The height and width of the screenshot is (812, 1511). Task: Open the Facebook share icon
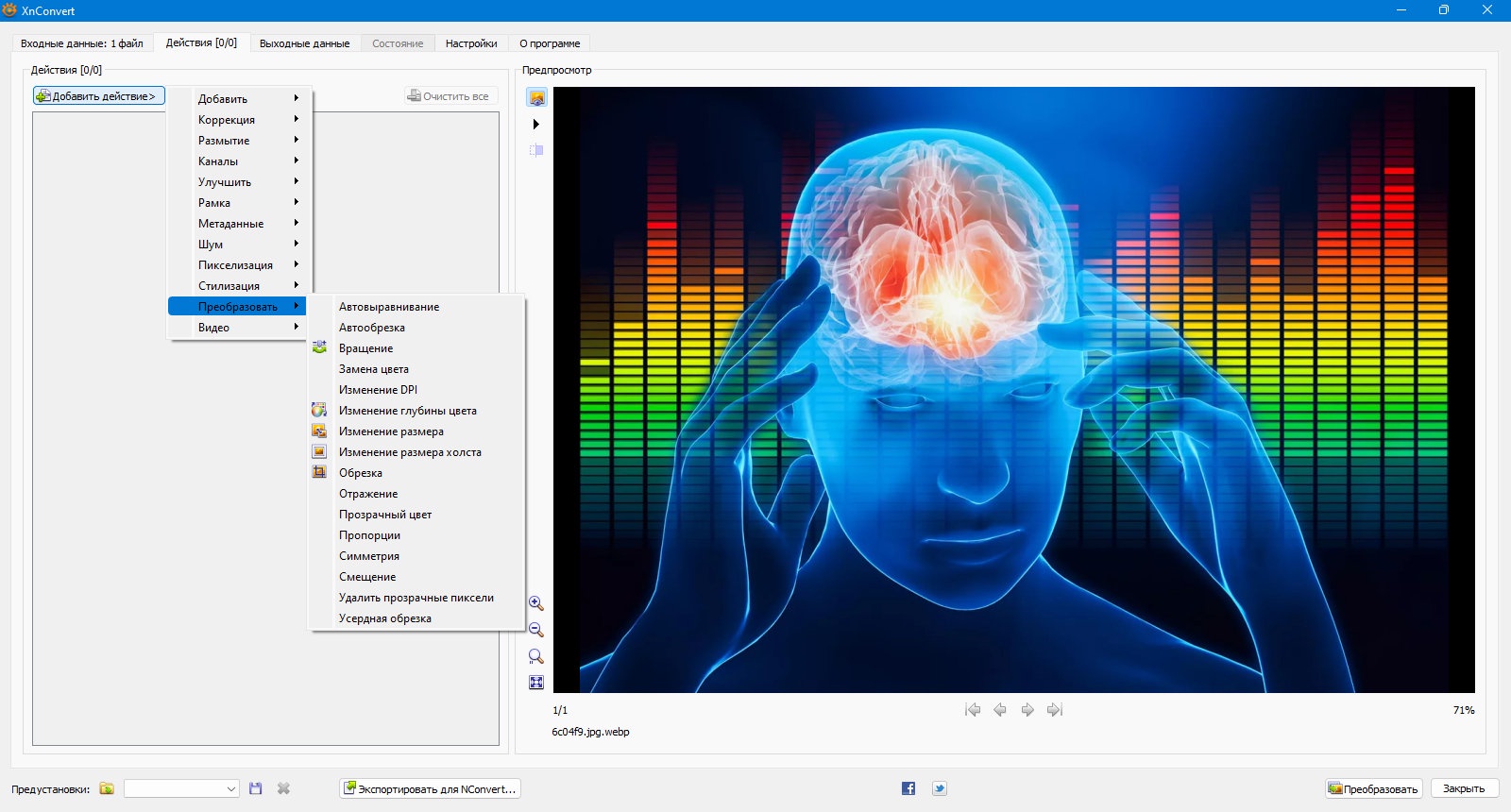click(x=908, y=788)
